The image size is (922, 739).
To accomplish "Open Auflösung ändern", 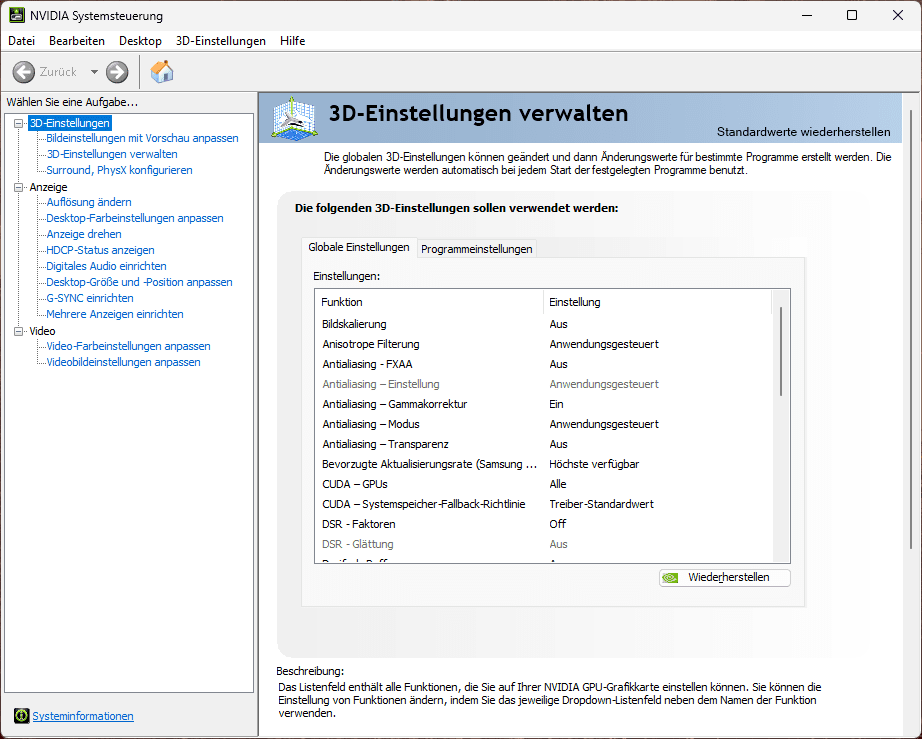I will pos(89,202).
